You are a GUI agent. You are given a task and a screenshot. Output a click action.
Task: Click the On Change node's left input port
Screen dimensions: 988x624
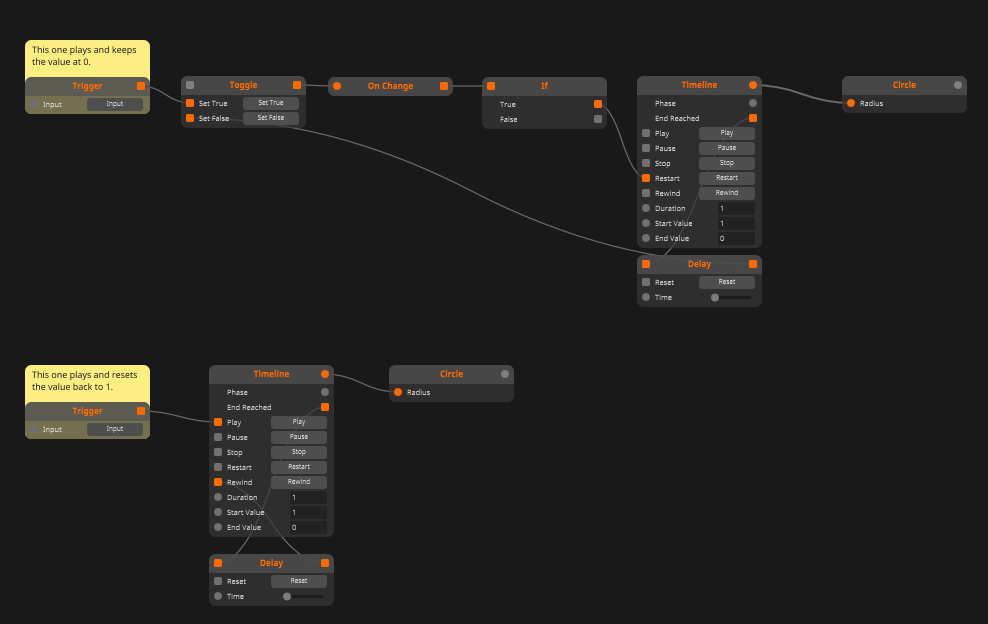(x=337, y=86)
